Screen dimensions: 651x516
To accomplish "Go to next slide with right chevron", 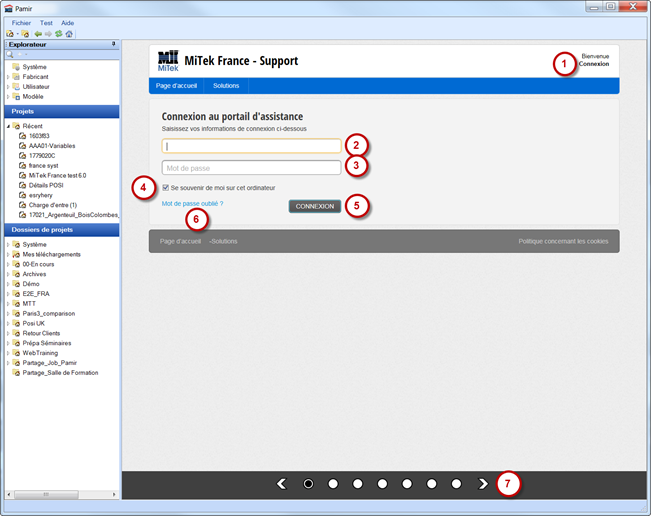I will 482,484.
